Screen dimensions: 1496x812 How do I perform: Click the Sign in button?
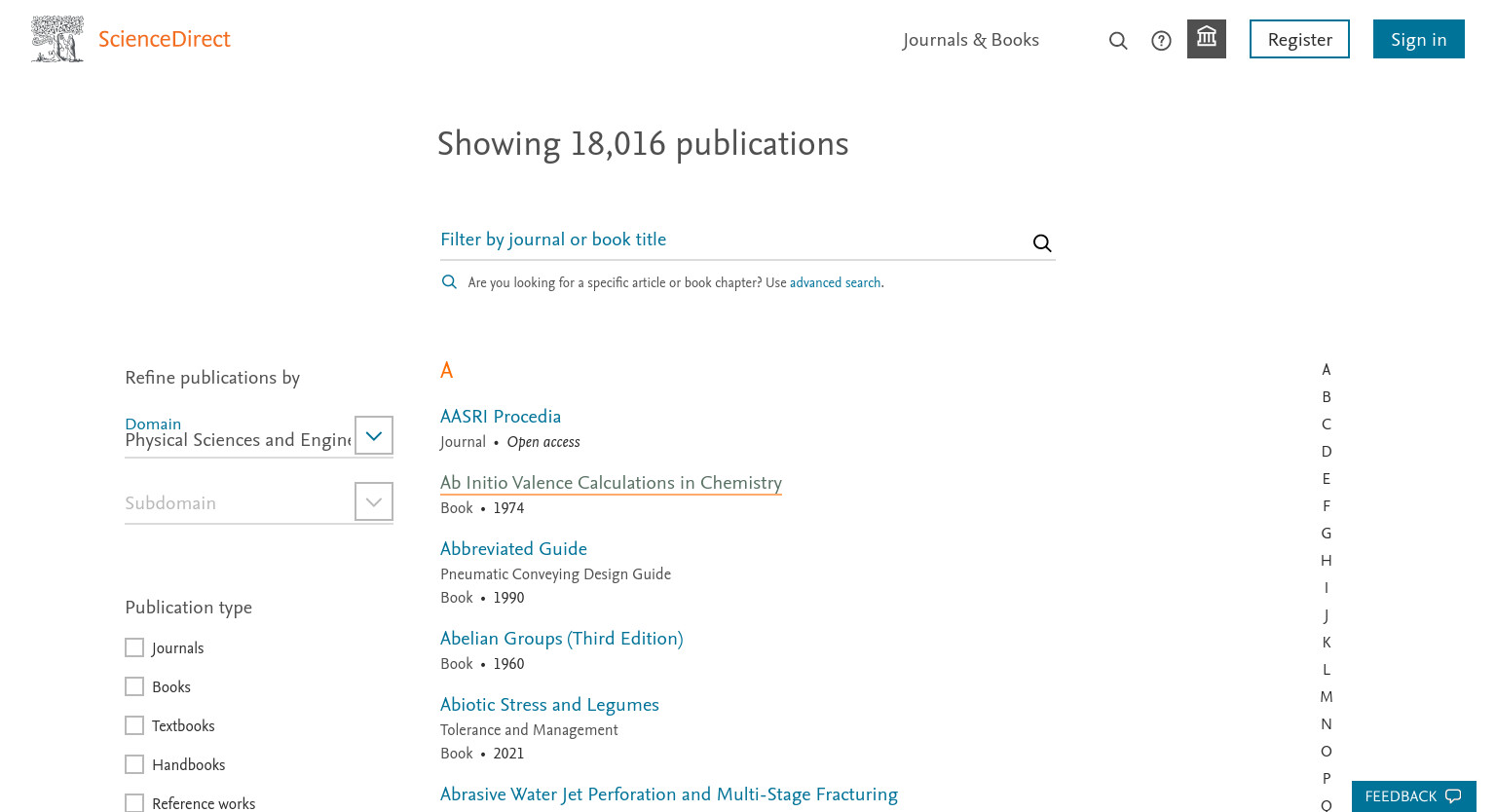pos(1419,39)
